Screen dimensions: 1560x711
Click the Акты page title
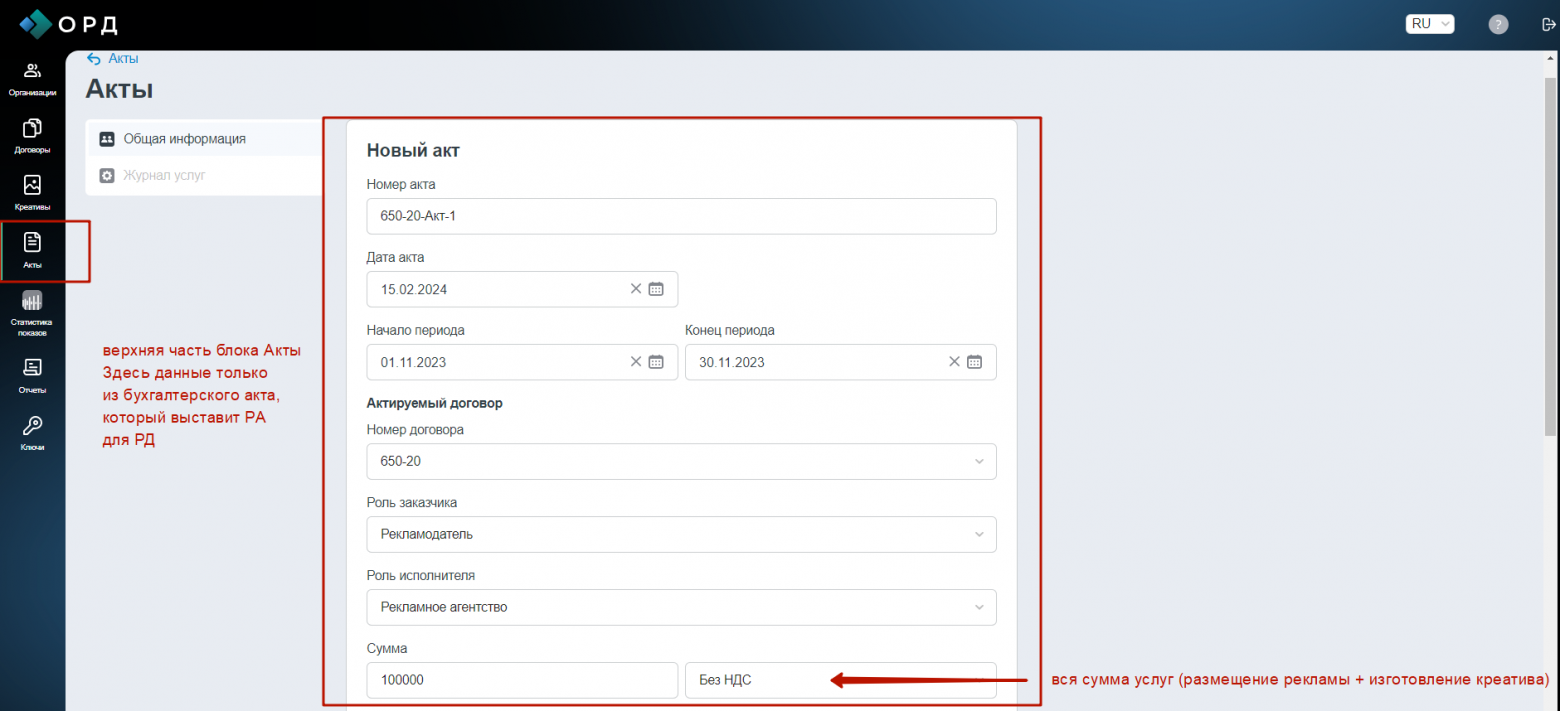[119, 89]
